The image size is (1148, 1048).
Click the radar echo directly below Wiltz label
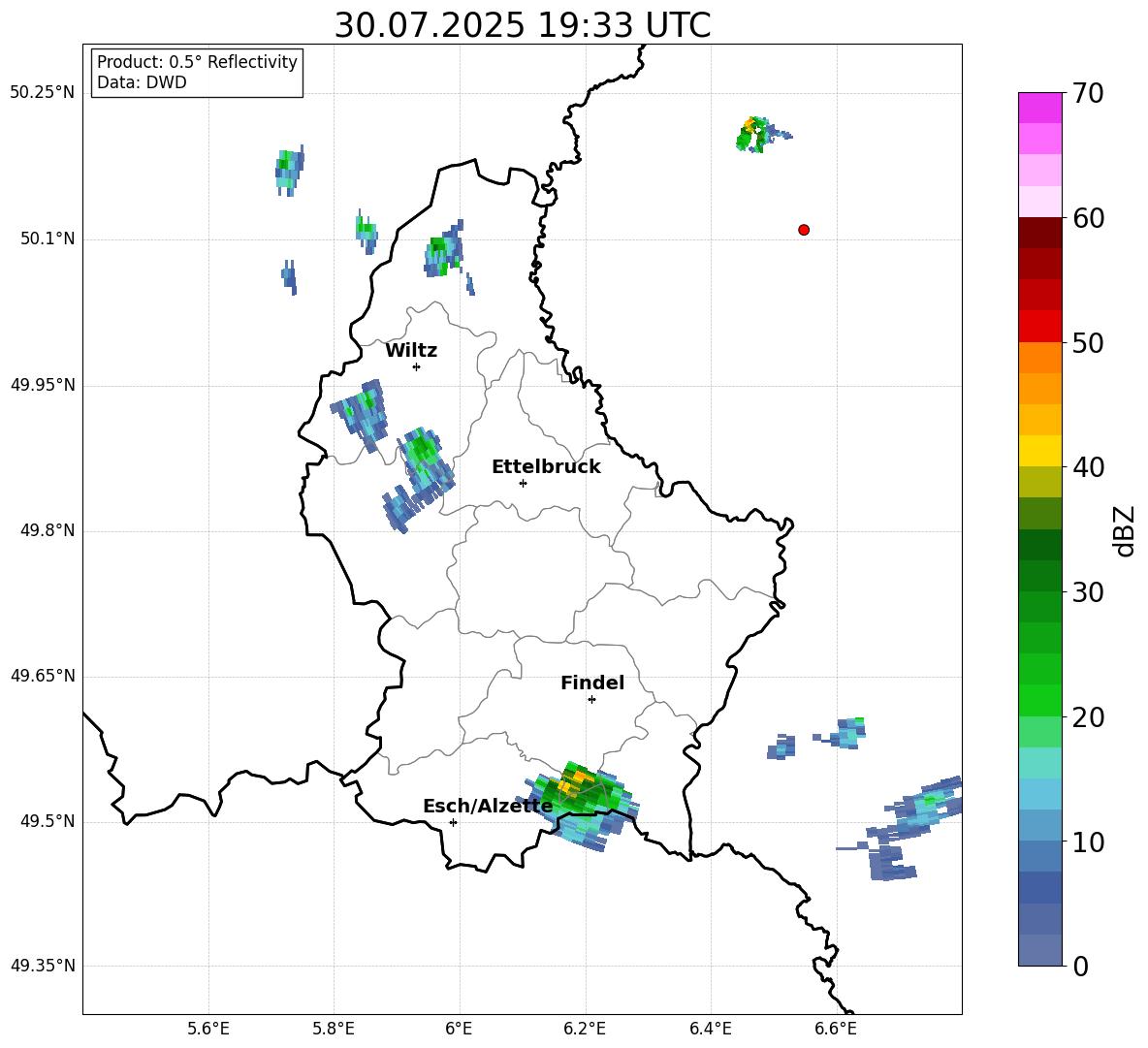pyautogui.click(x=361, y=415)
